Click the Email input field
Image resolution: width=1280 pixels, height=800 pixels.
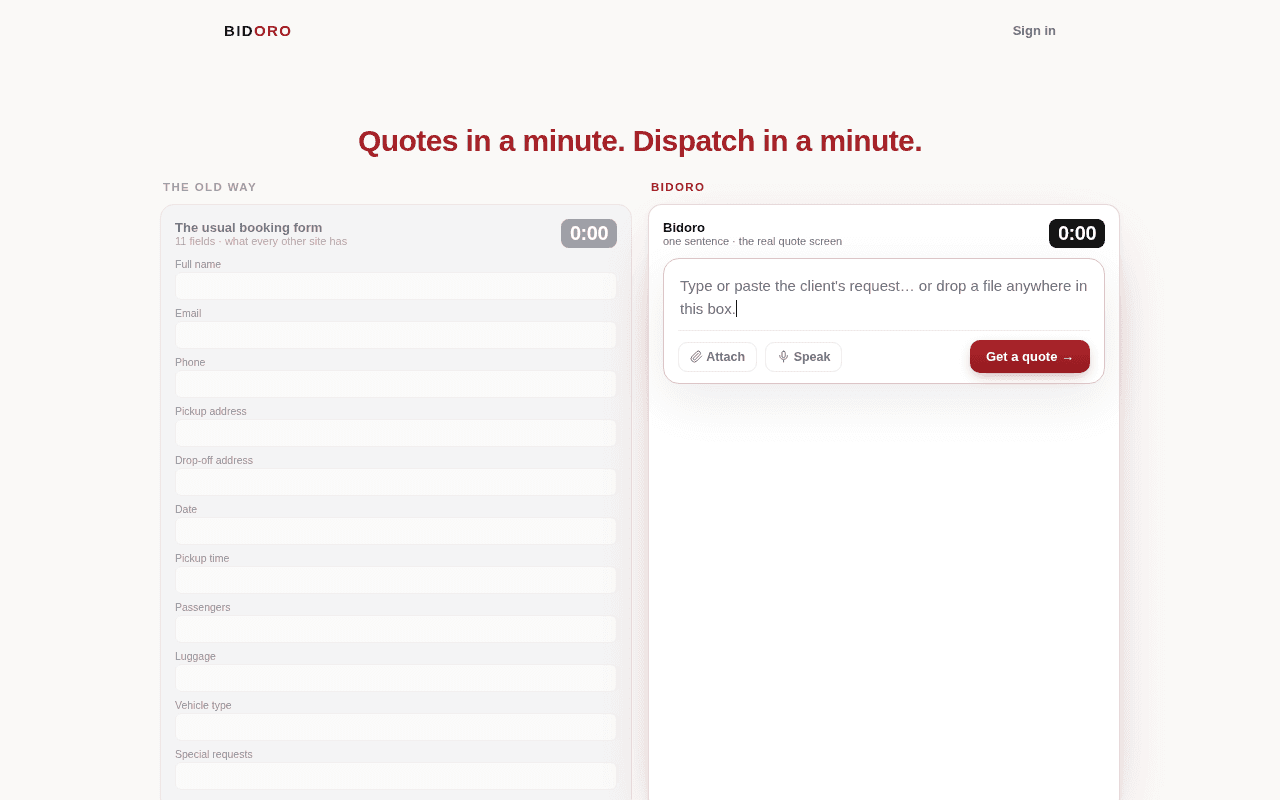[x=396, y=335]
